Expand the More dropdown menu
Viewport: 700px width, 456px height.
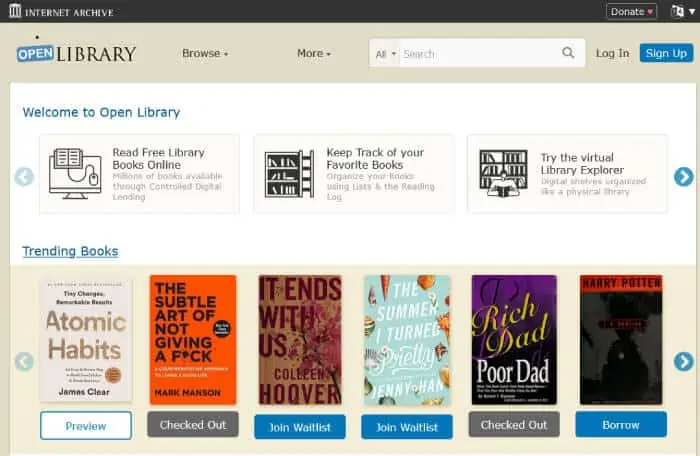click(x=314, y=53)
